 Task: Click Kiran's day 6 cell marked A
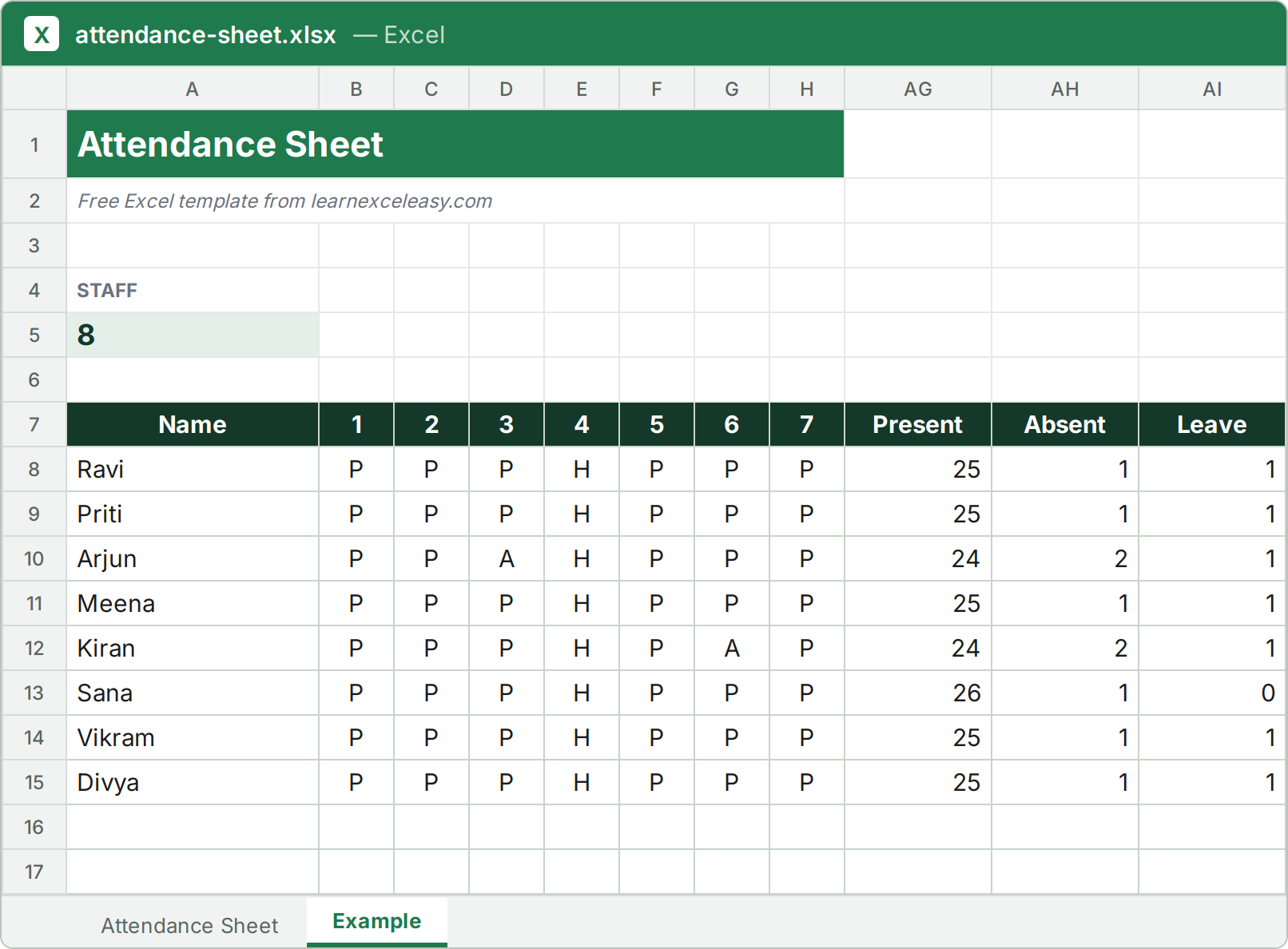pyautogui.click(x=732, y=648)
